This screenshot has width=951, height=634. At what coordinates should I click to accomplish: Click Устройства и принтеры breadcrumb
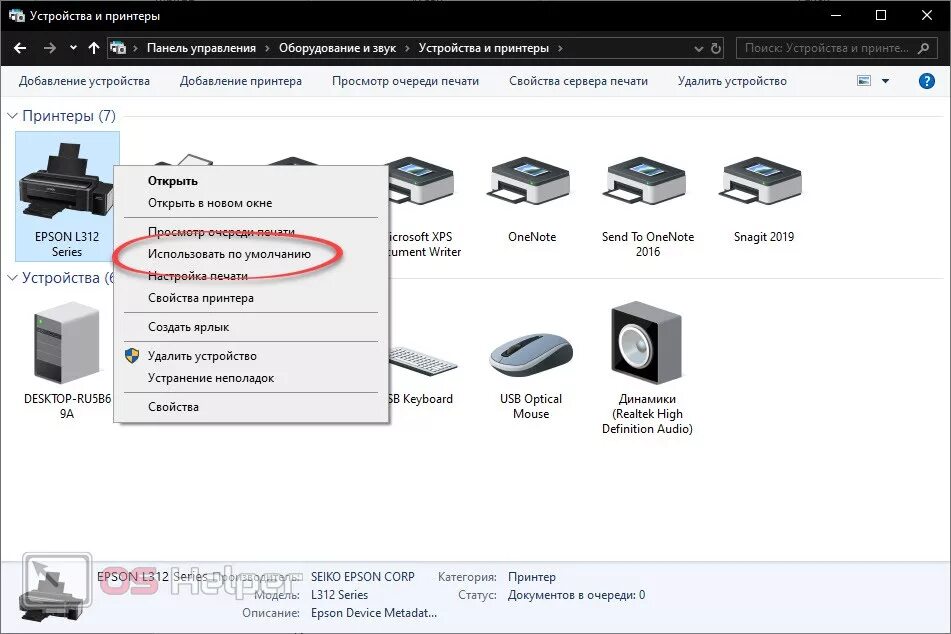click(483, 48)
